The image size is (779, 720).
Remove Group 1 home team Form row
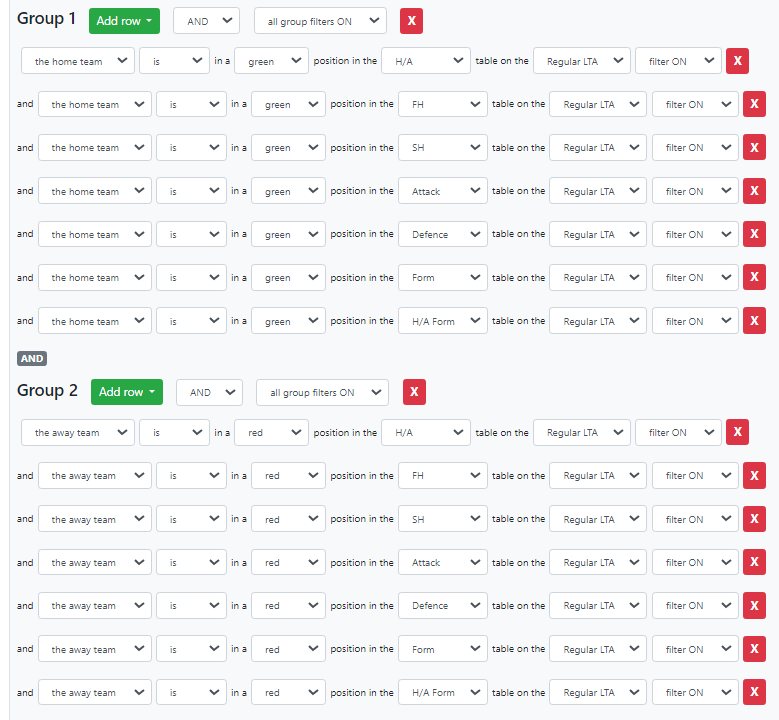pyautogui.click(x=754, y=277)
